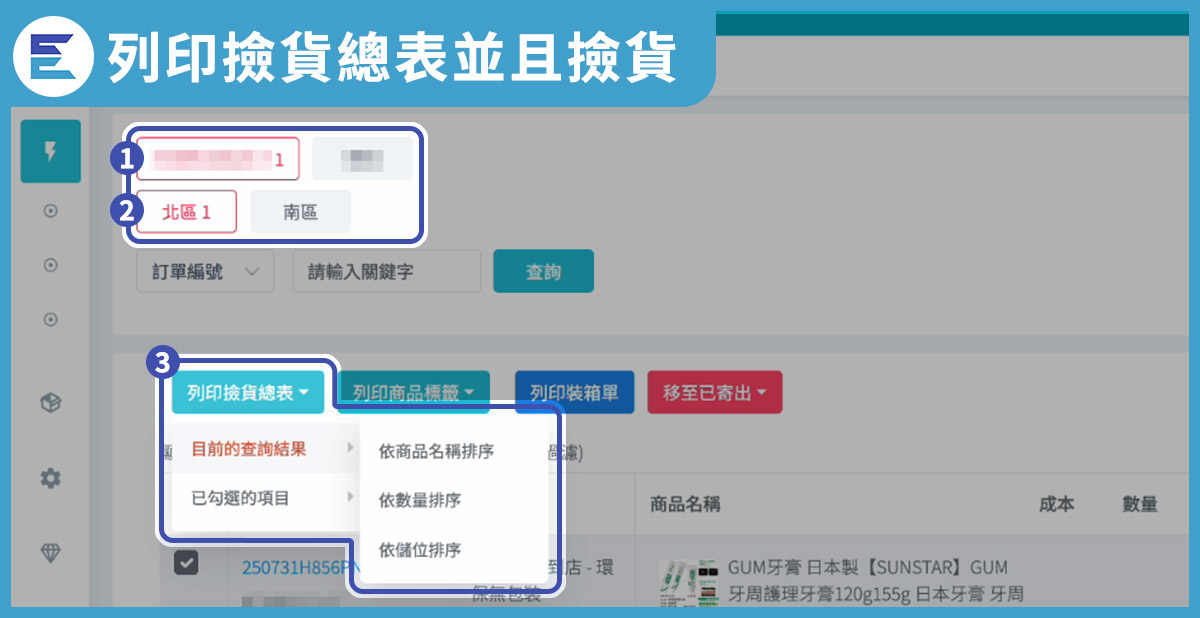Expand the 訂單編號 search field dropdown
The width and height of the screenshot is (1200, 618).
point(205,271)
